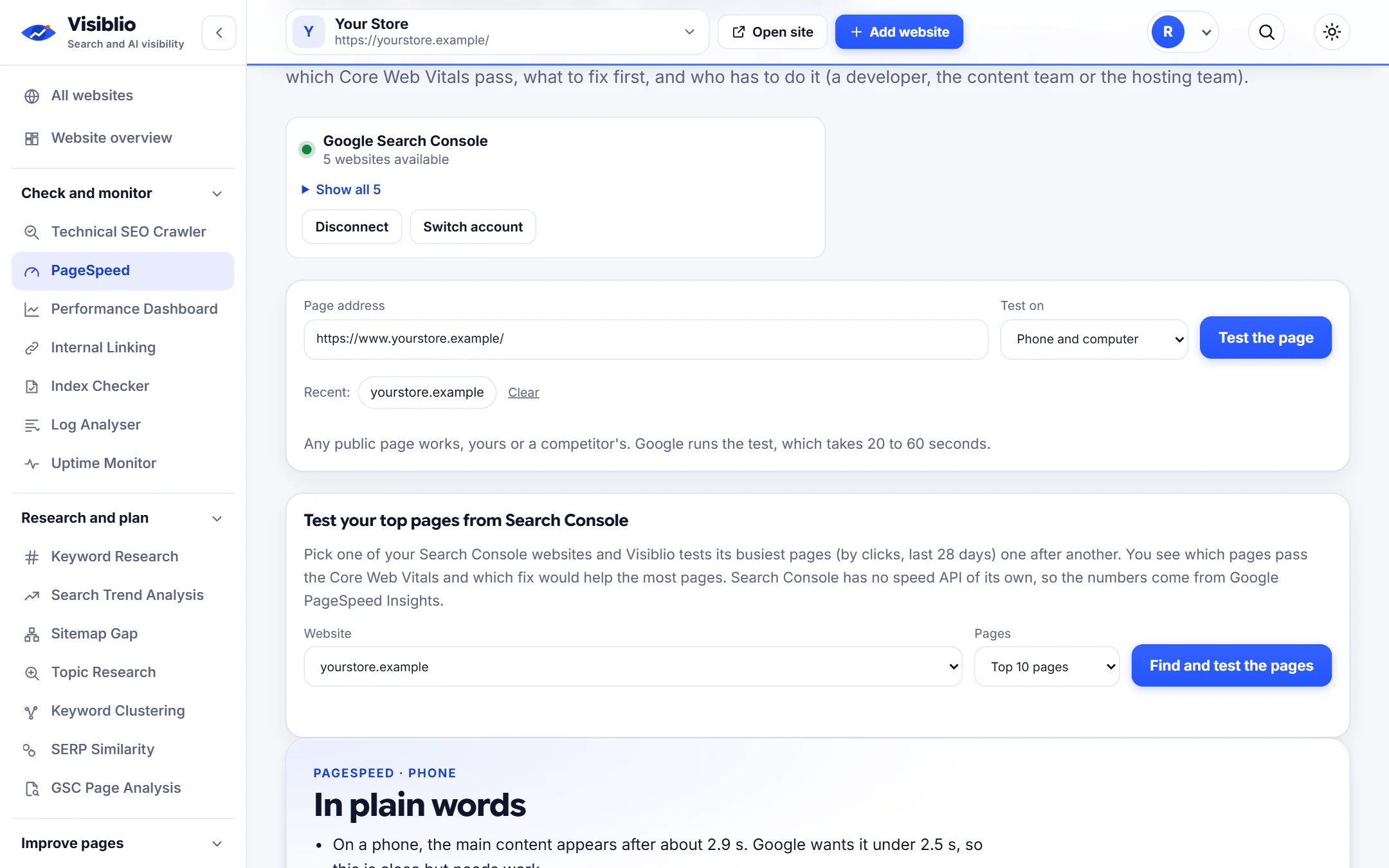This screenshot has height=868, width=1389.
Task: Click the R user avatar
Action: (x=1168, y=32)
